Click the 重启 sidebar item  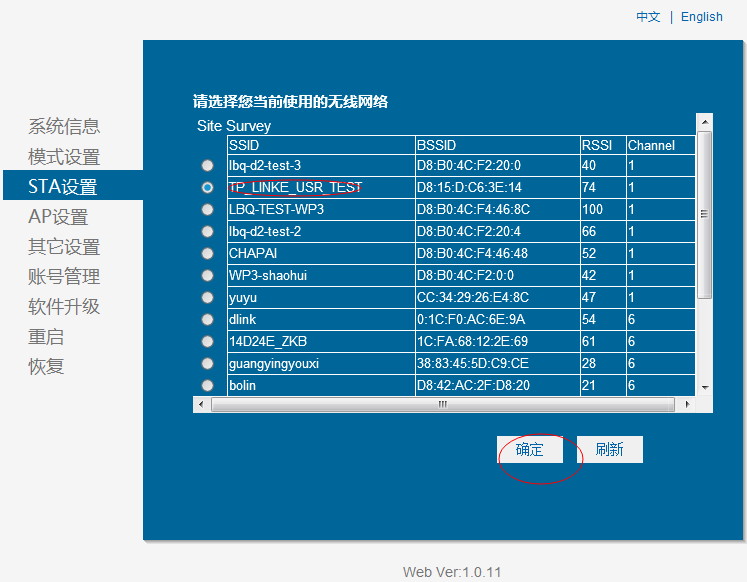tap(46, 337)
